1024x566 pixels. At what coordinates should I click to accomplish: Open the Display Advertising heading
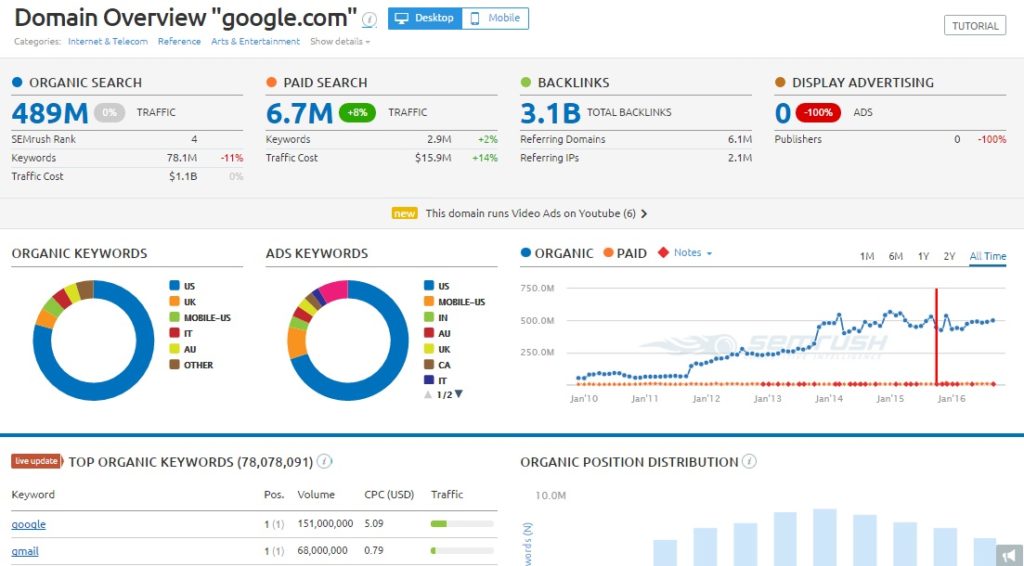[863, 82]
